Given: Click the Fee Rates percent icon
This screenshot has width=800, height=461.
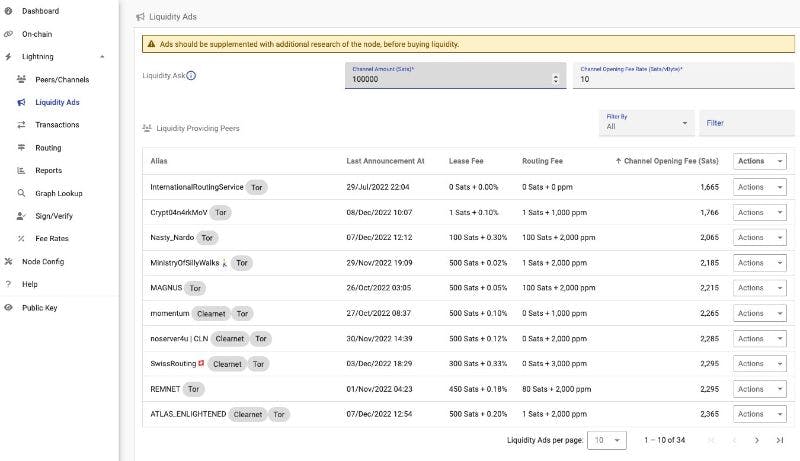Looking at the screenshot, I should (x=21, y=238).
